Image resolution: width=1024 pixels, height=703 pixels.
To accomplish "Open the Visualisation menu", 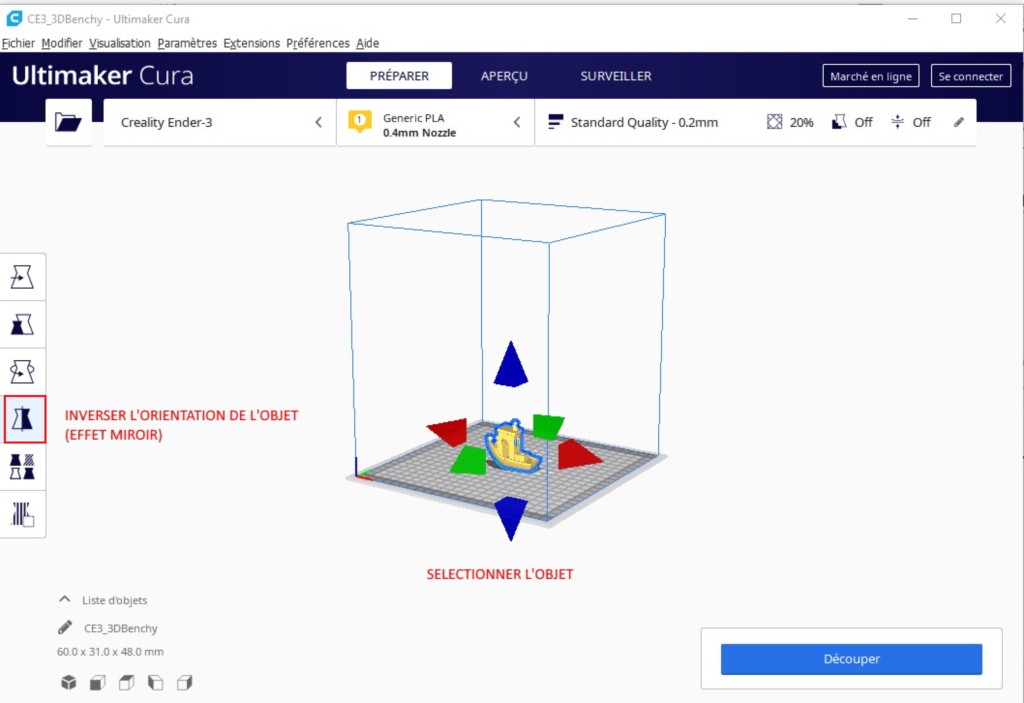I will 120,43.
